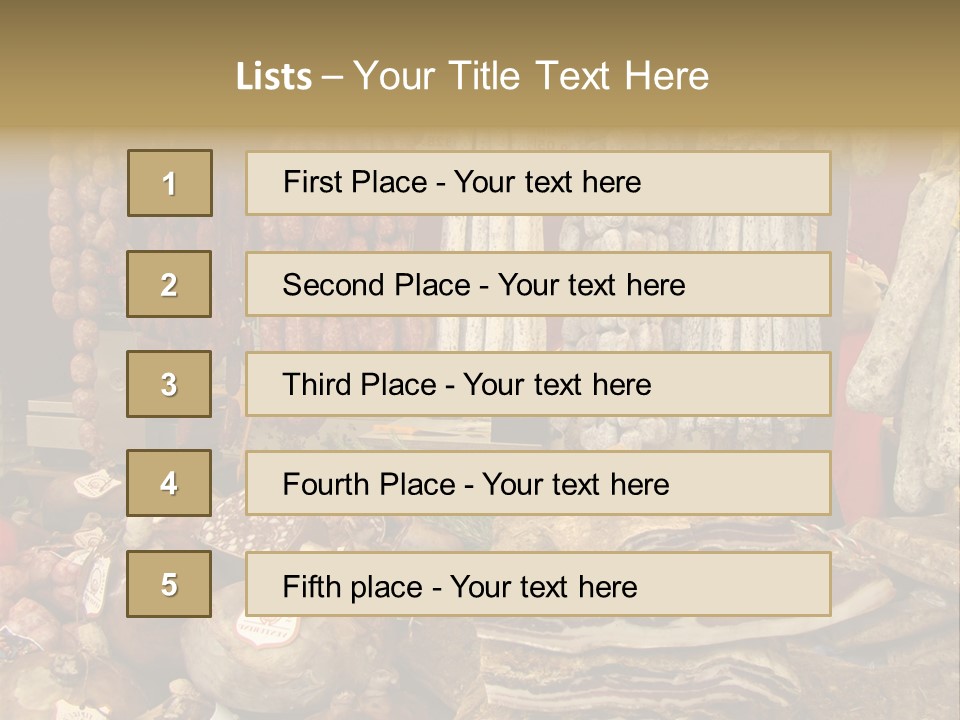Select the number 5 box
This screenshot has height=720, width=960.
pos(169,584)
